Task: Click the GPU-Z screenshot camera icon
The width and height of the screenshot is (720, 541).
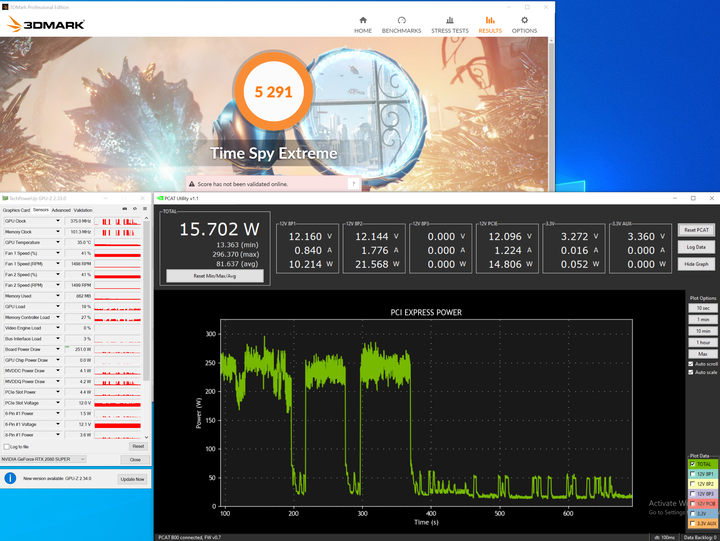Action: (x=124, y=209)
